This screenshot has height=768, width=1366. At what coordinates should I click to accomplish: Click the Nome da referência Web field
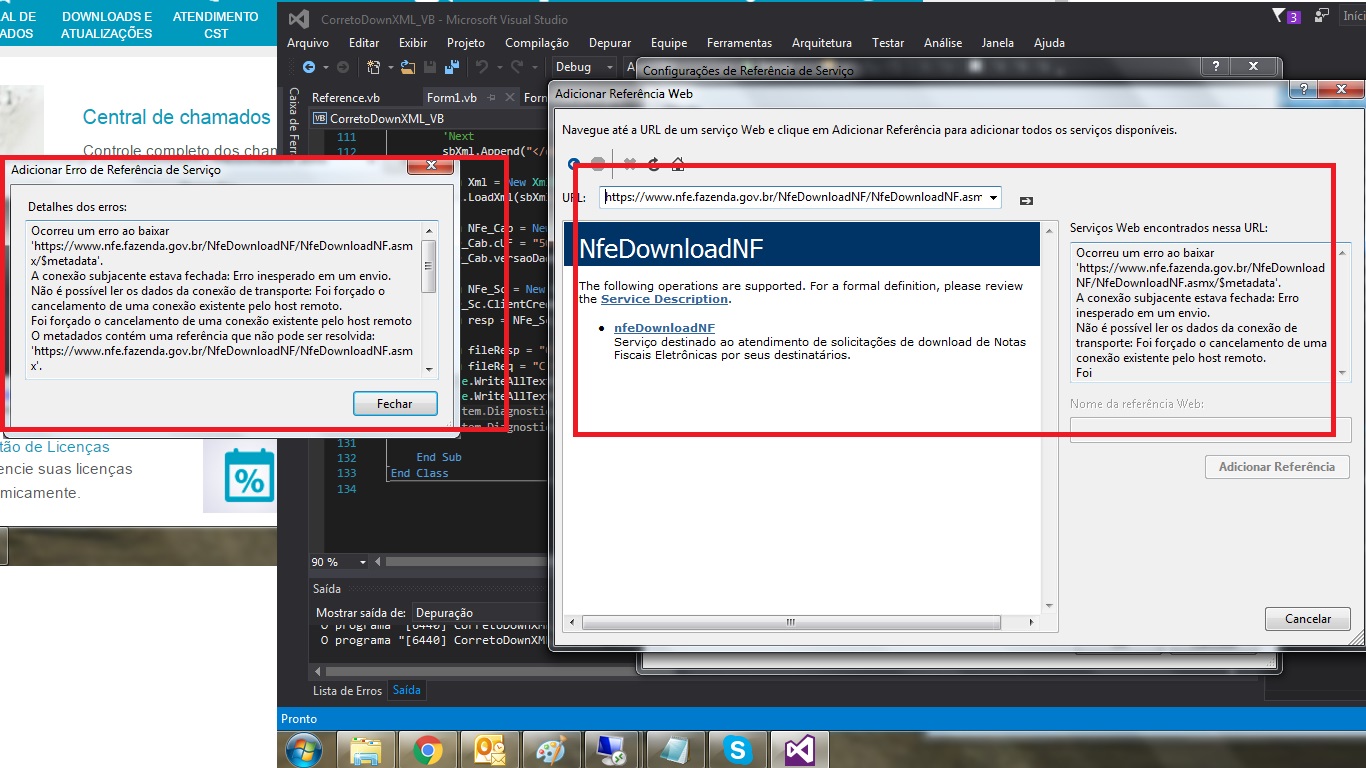click(1210, 430)
